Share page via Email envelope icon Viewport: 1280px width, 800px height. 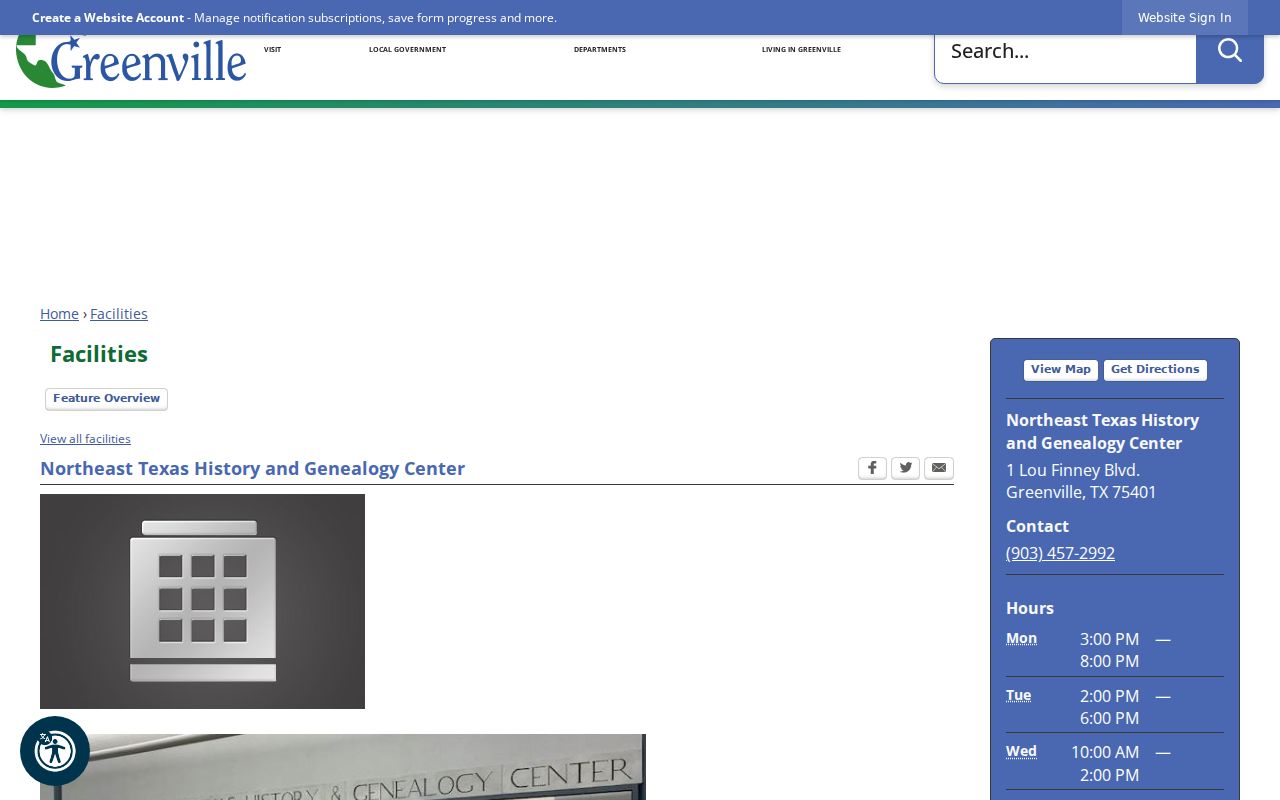(x=939, y=468)
